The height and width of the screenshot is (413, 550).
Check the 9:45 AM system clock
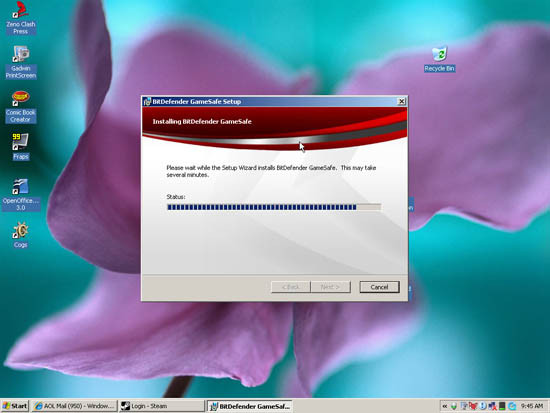[x=532, y=406]
